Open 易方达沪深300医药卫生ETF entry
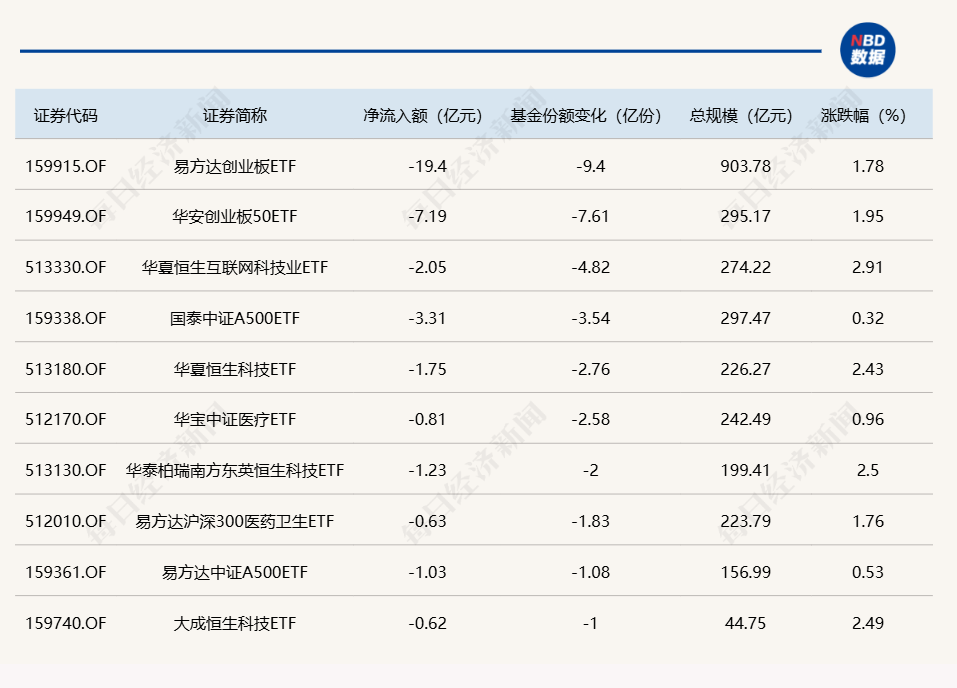The image size is (957, 688). point(235,522)
